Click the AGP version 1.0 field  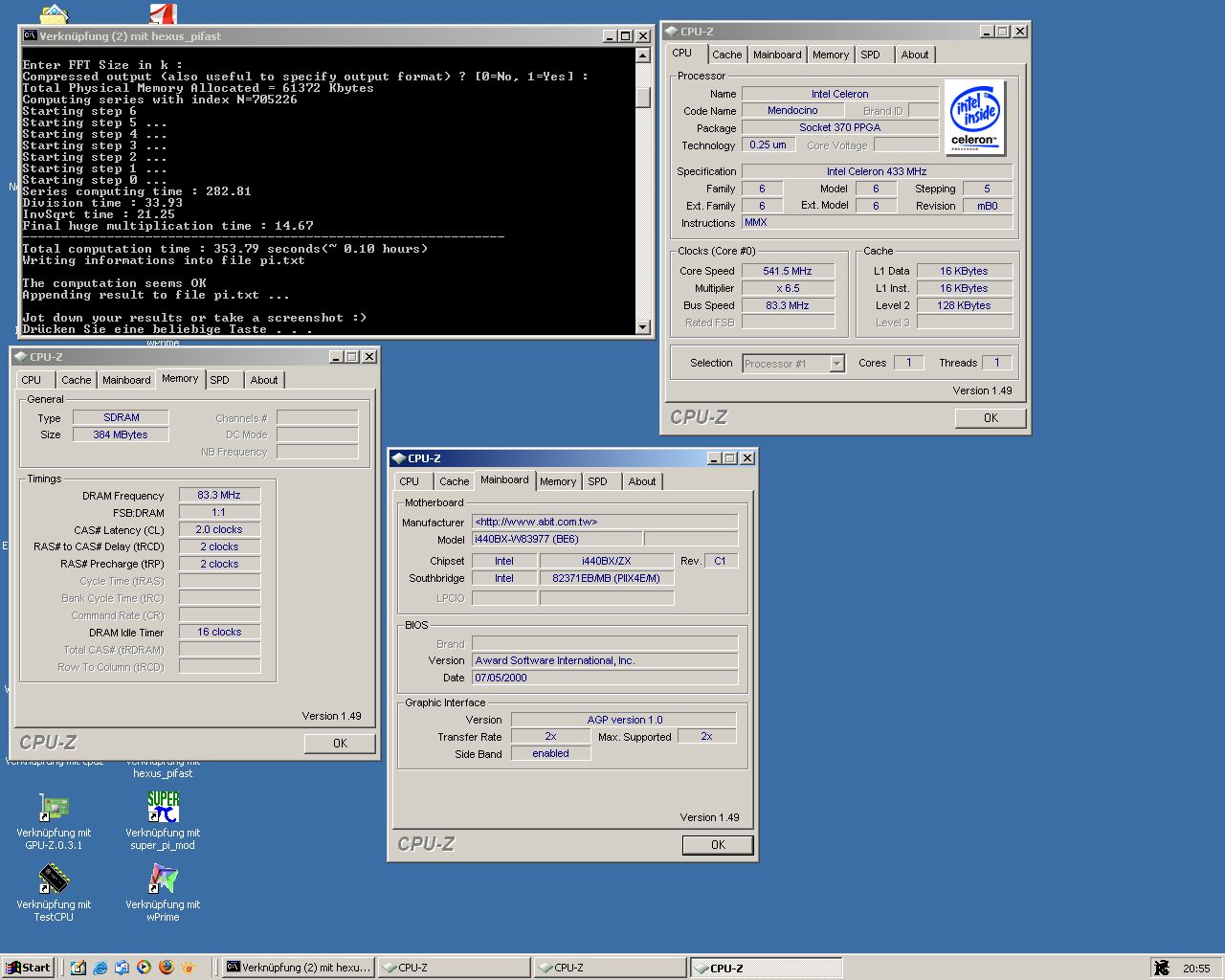[624, 721]
